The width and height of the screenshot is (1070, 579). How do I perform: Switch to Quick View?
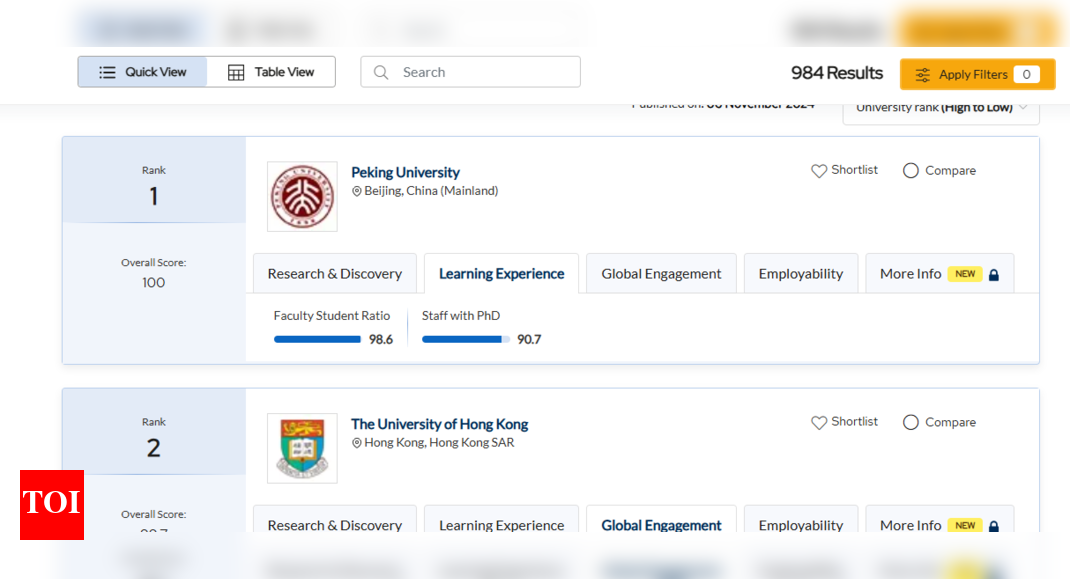pyautogui.click(x=143, y=72)
